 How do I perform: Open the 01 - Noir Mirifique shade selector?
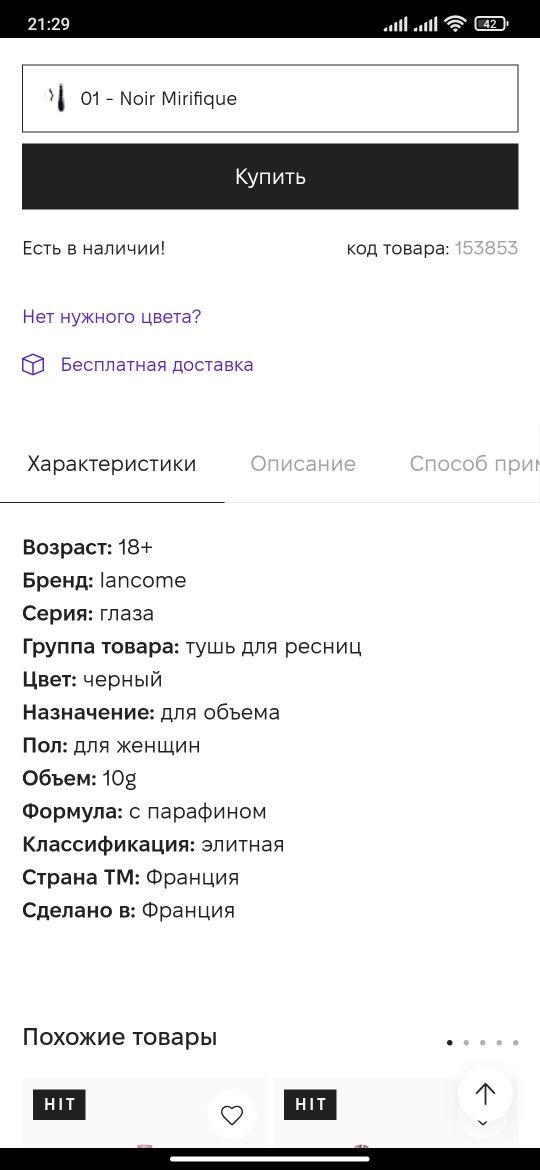pos(270,98)
